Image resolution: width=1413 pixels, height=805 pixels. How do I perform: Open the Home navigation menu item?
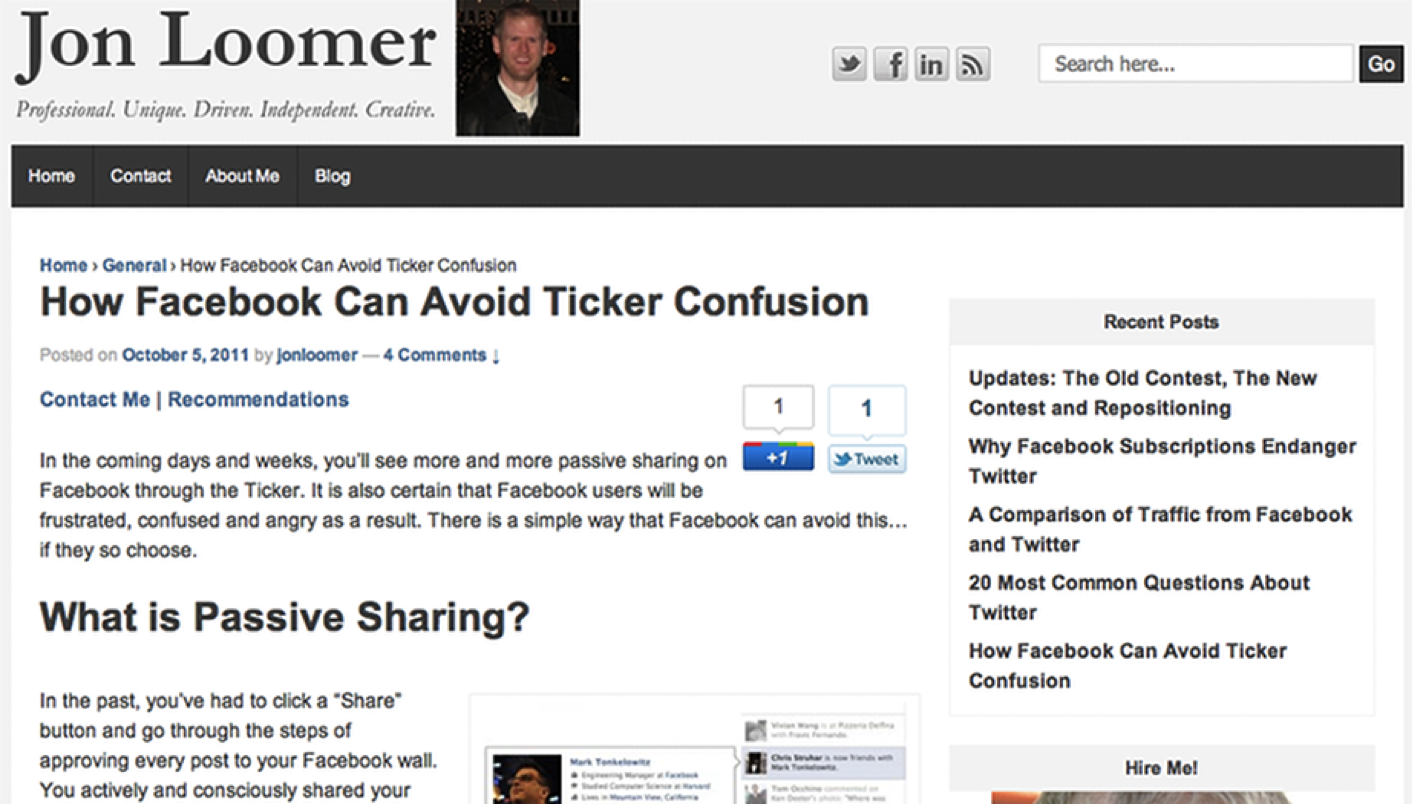pos(52,176)
